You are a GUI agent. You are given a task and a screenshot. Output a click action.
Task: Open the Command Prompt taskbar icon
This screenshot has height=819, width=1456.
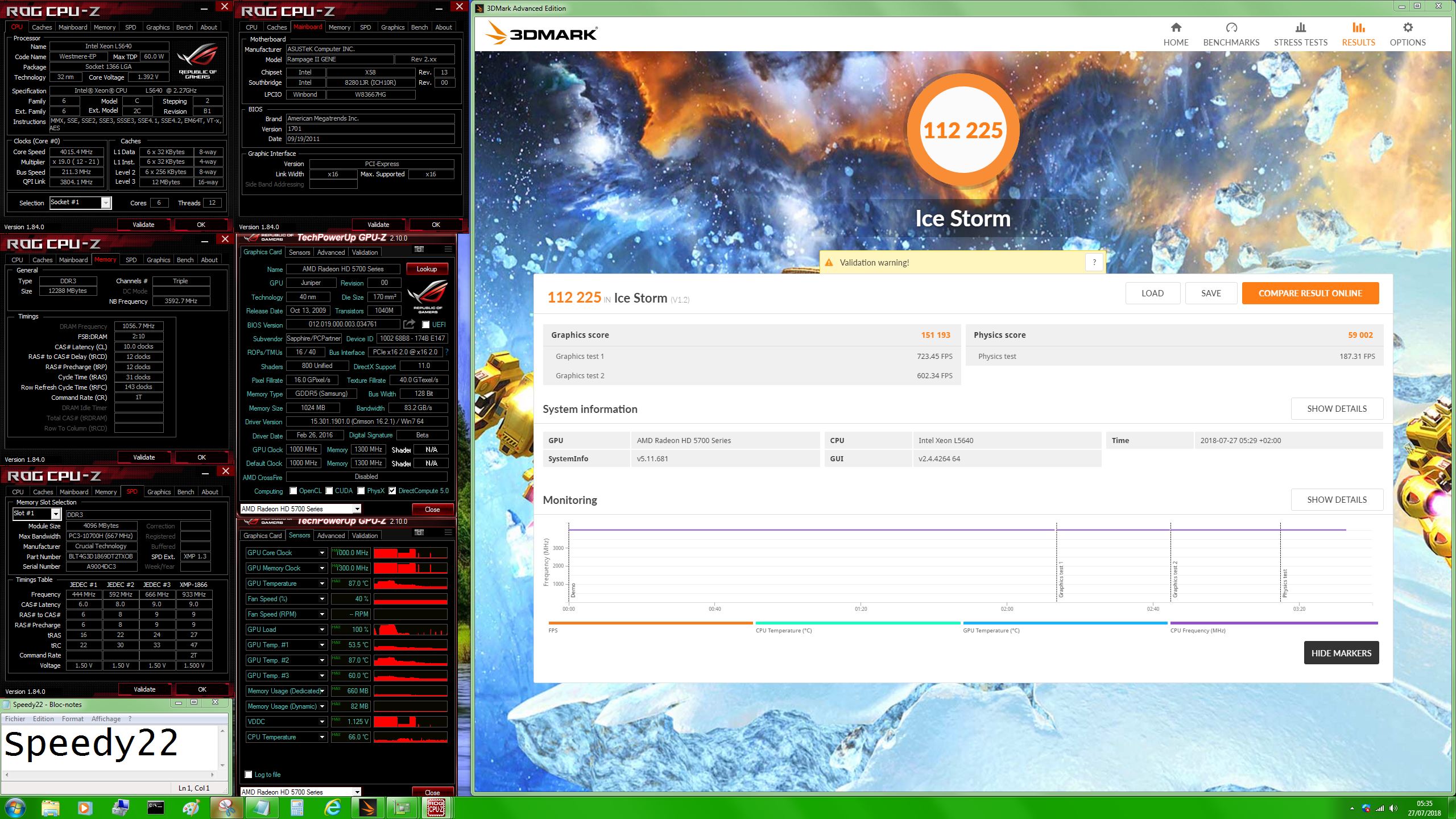pos(156,808)
